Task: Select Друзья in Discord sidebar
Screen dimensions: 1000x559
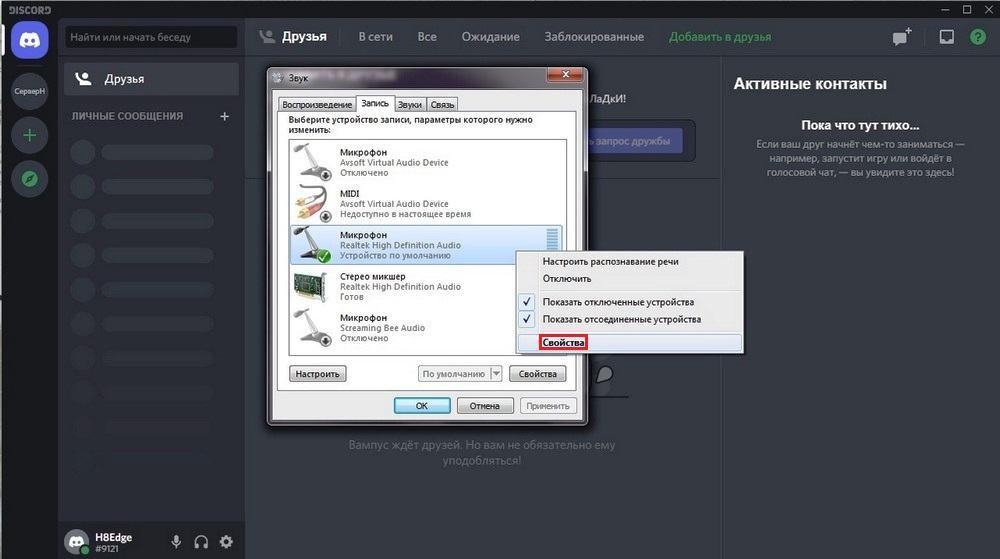Action: [152, 79]
